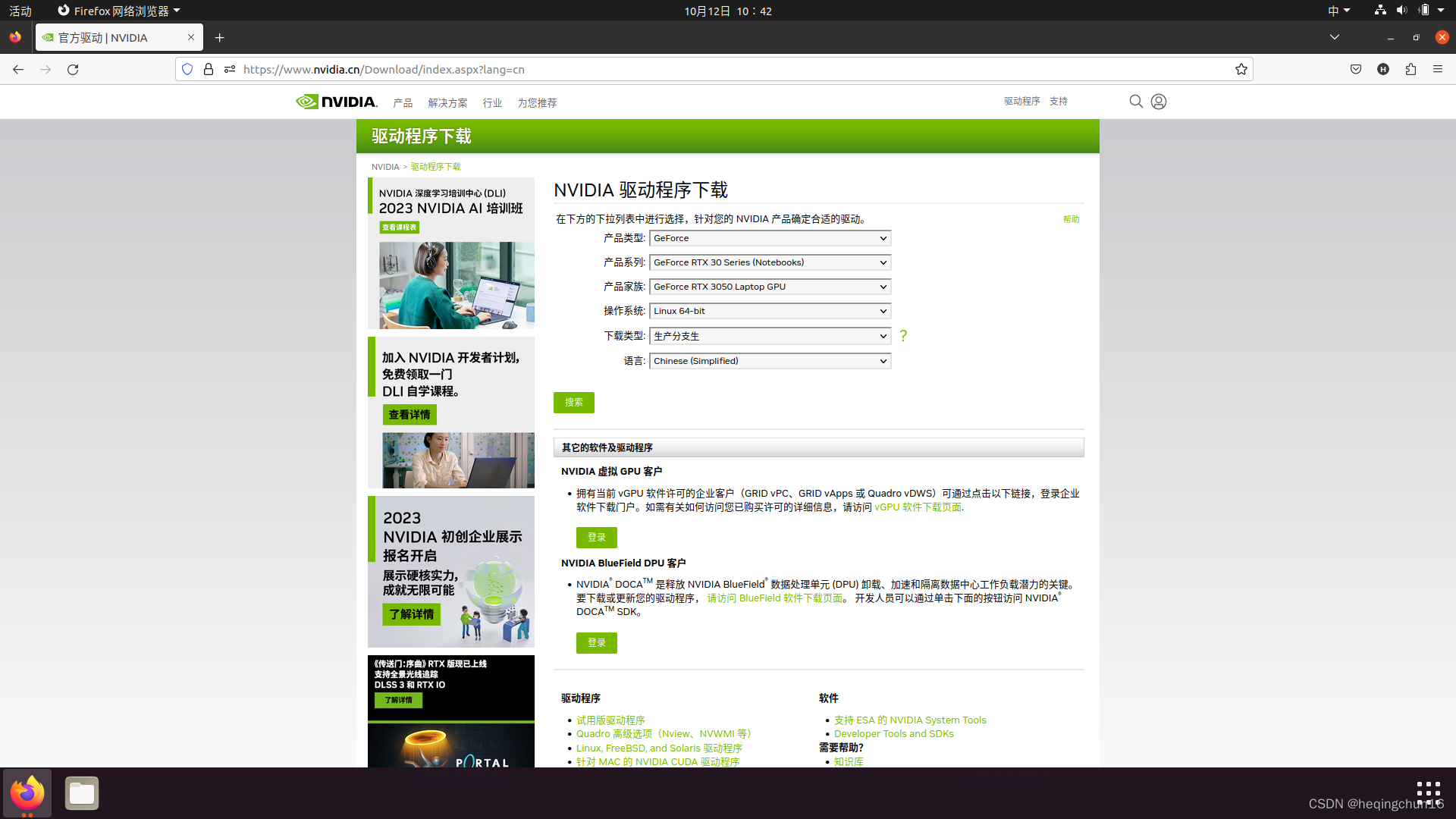Reload the page with the refresh icon
The width and height of the screenshot is (1456, 819).
(73, 69)
